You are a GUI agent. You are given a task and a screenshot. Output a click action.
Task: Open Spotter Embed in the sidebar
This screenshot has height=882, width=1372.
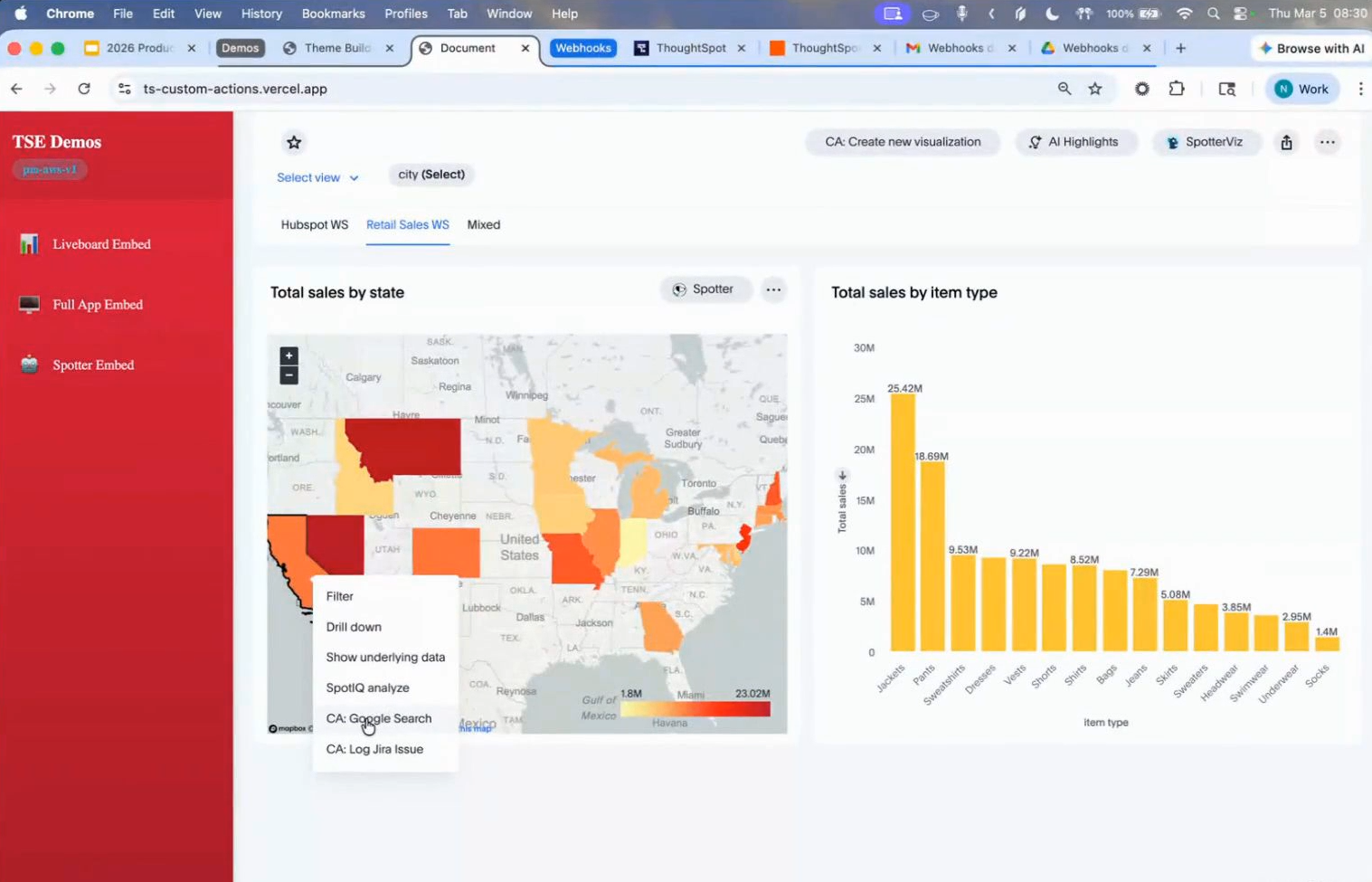pyautogui.click(x=92, y=365)
